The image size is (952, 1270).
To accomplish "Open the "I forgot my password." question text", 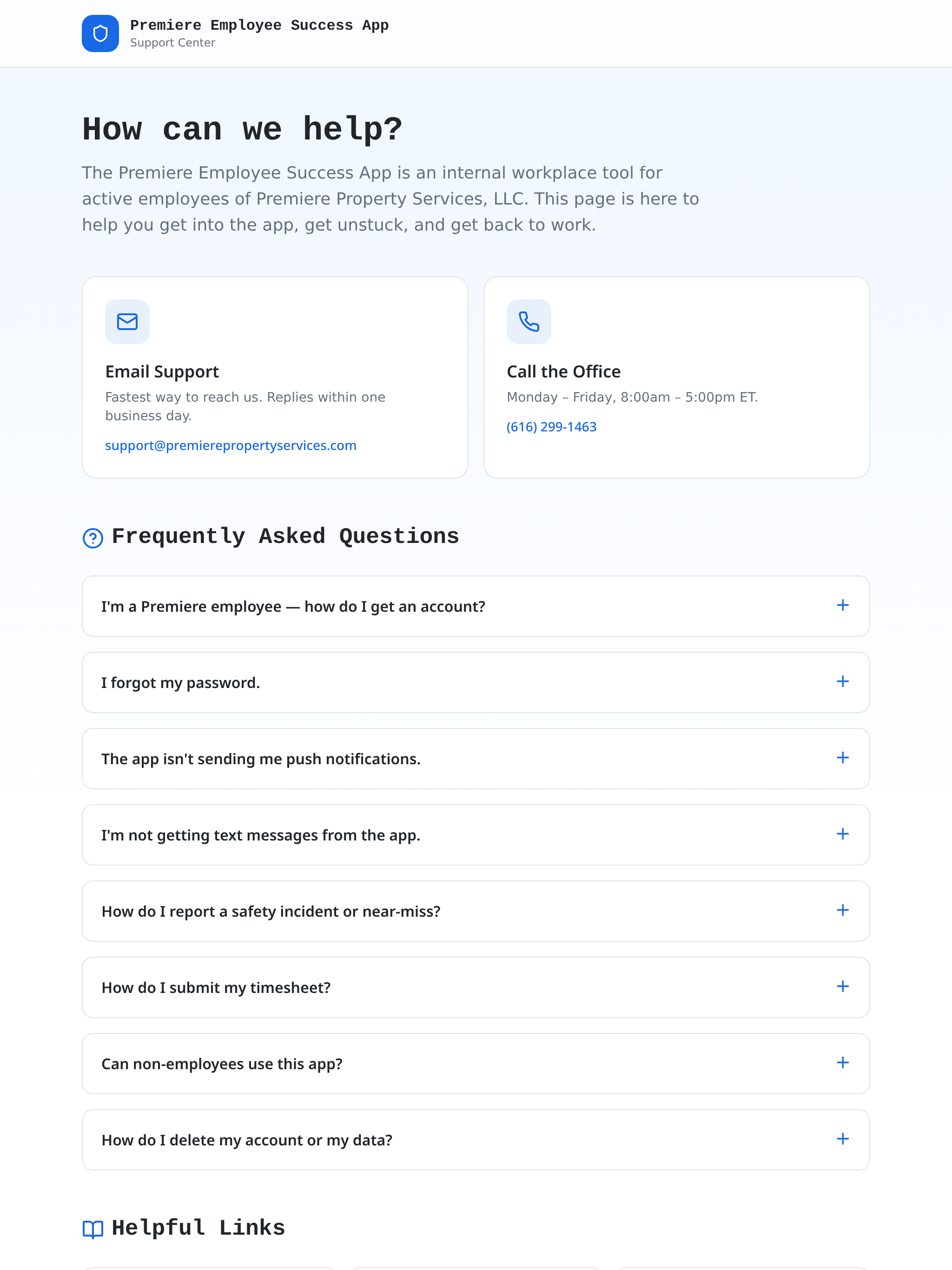I will 181,683.
